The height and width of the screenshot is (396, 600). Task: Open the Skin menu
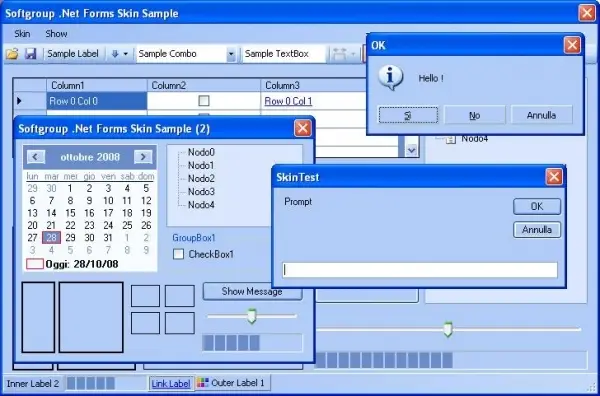pos(22,34)
